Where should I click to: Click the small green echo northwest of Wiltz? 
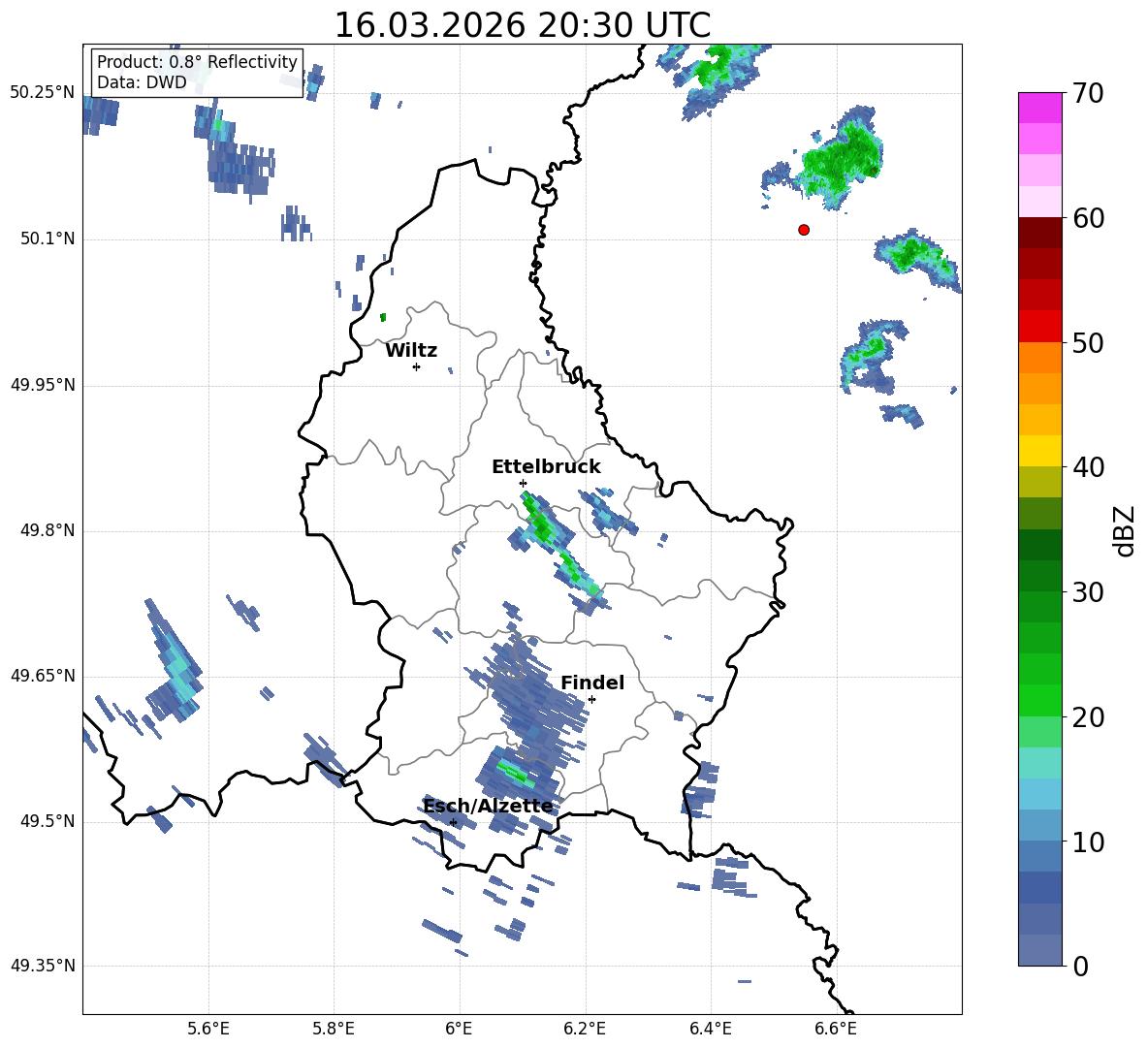[383, 317]
